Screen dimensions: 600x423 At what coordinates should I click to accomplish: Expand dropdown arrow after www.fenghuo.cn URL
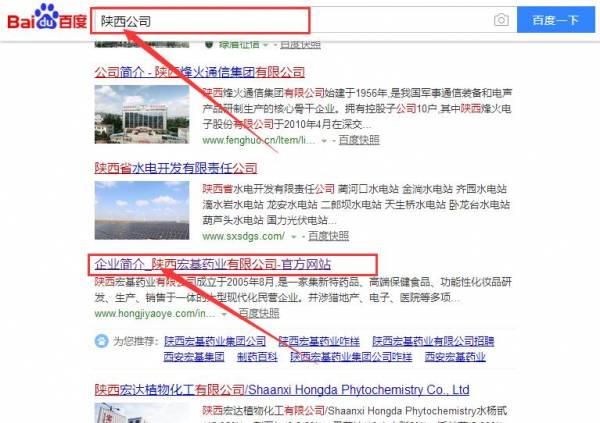coord(324,141)
